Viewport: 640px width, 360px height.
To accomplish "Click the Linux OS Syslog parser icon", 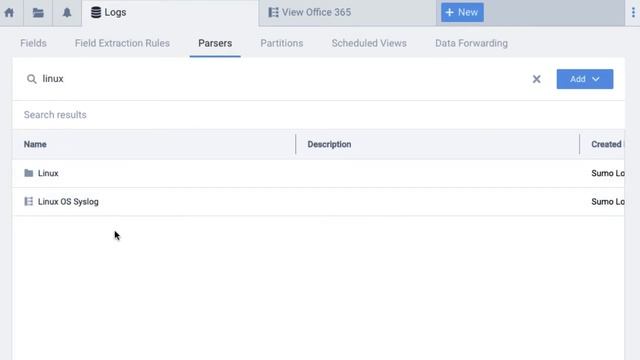I will click(29, 201).
